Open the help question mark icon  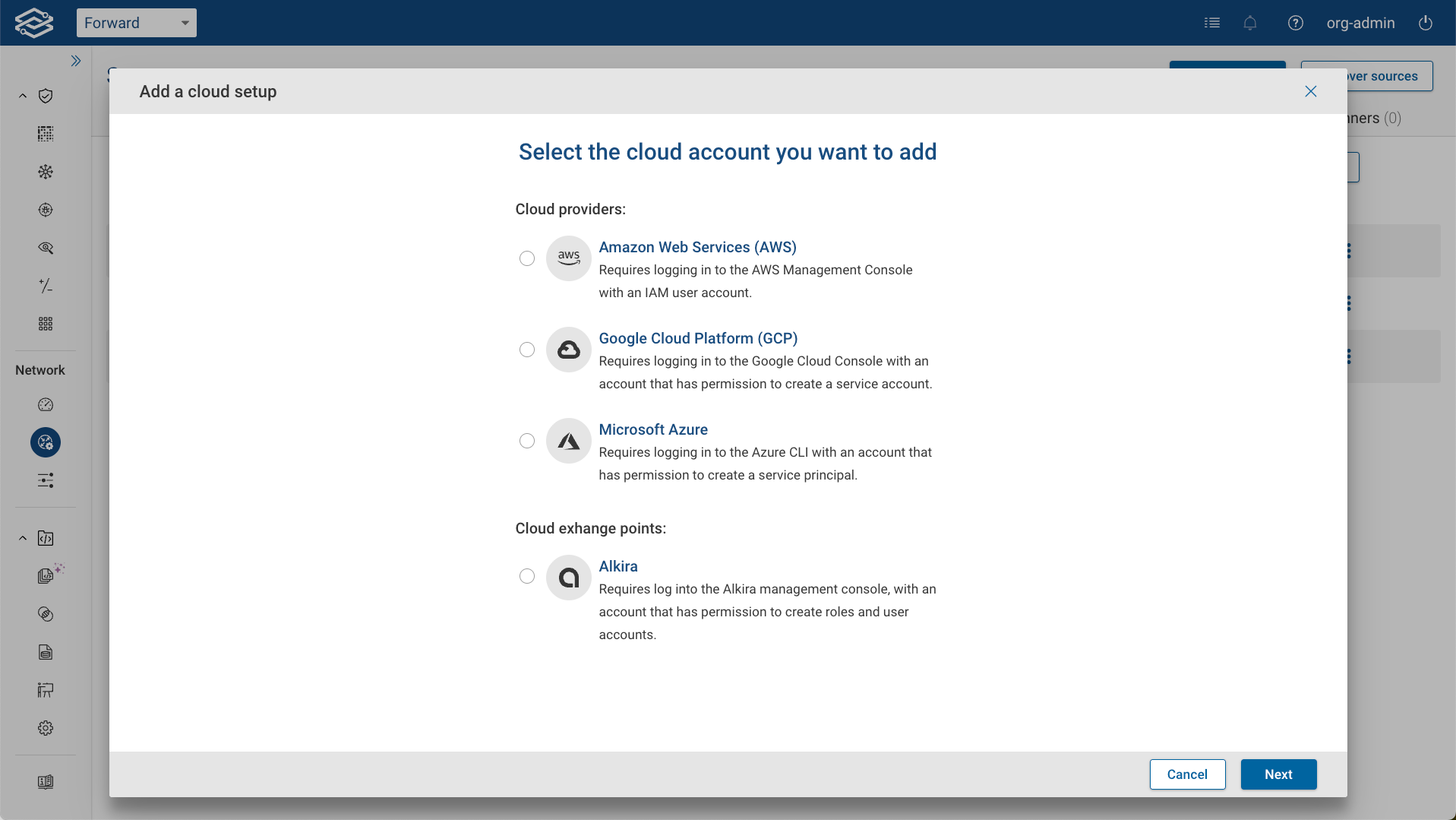1296,23
